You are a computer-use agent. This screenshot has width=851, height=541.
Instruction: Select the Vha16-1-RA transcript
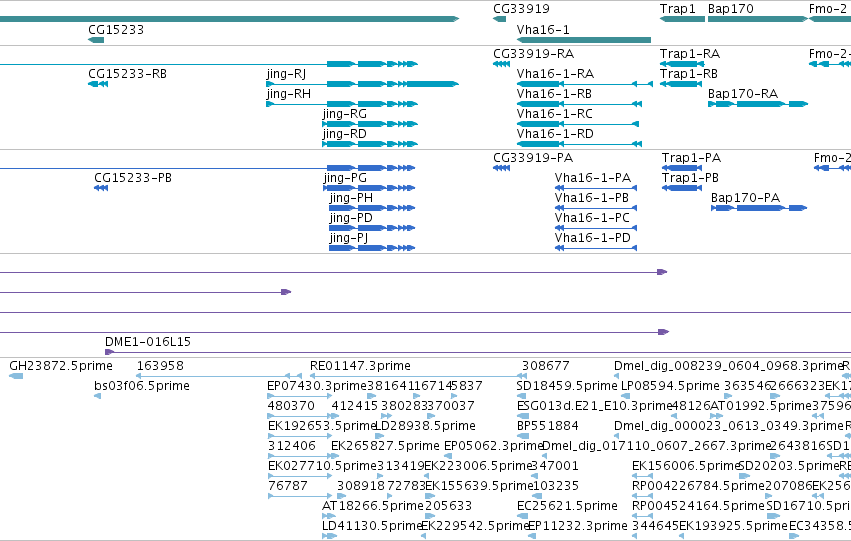click(585, 84)
